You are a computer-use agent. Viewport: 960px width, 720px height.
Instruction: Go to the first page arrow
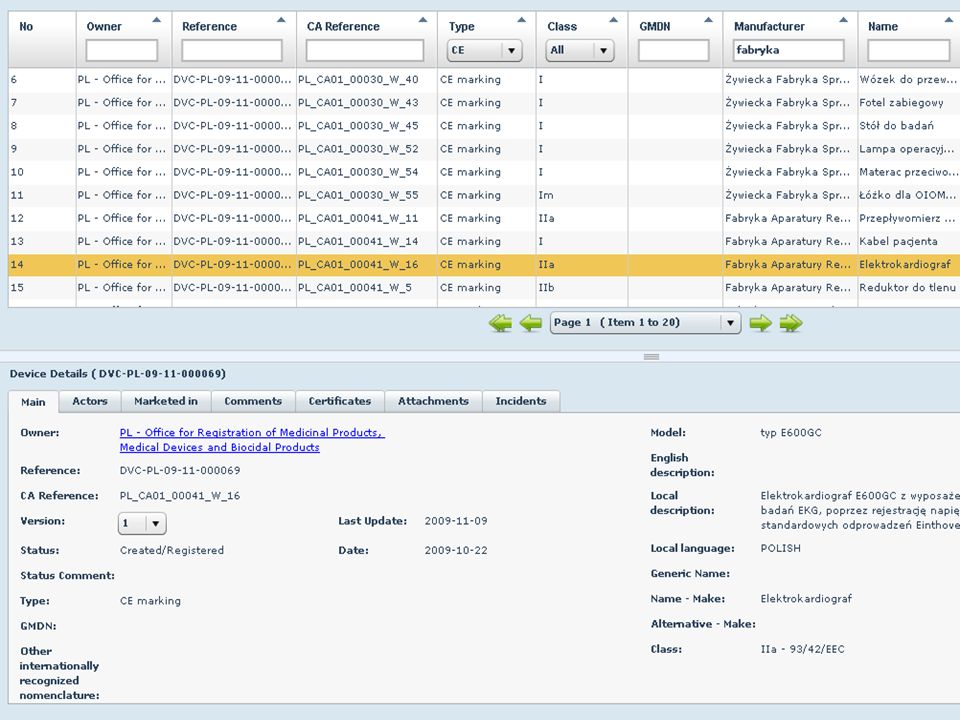500,323
